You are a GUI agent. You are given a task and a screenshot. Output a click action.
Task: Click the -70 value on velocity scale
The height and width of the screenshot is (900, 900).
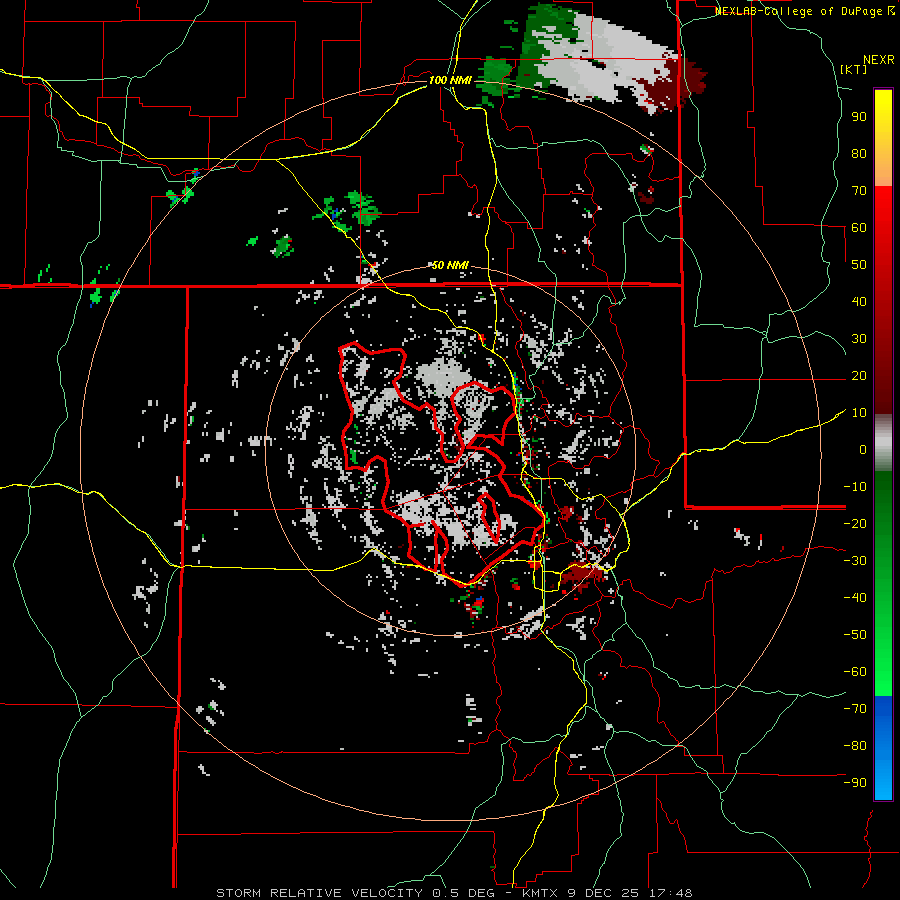coord(855,708)
